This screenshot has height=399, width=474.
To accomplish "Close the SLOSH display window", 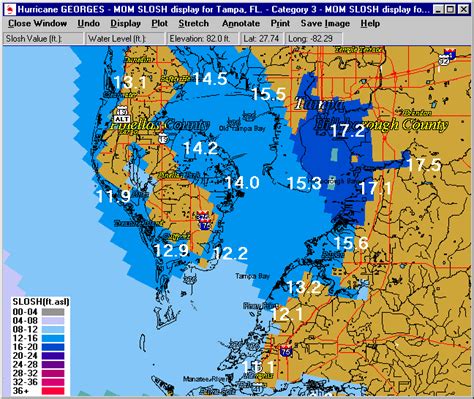I will (463, 9).
